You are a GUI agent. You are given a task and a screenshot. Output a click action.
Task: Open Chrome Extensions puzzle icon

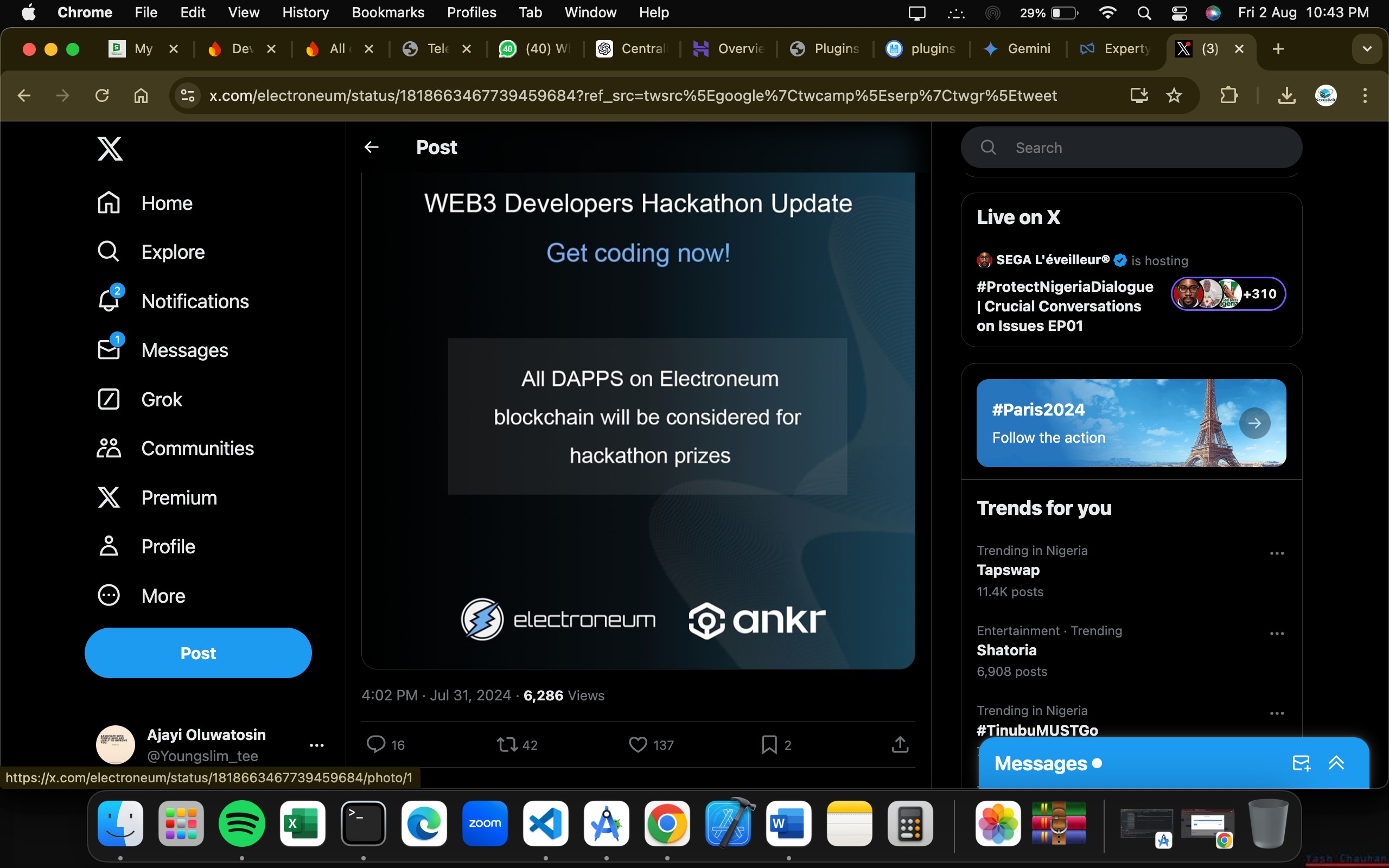click(x=1228, y=95)
